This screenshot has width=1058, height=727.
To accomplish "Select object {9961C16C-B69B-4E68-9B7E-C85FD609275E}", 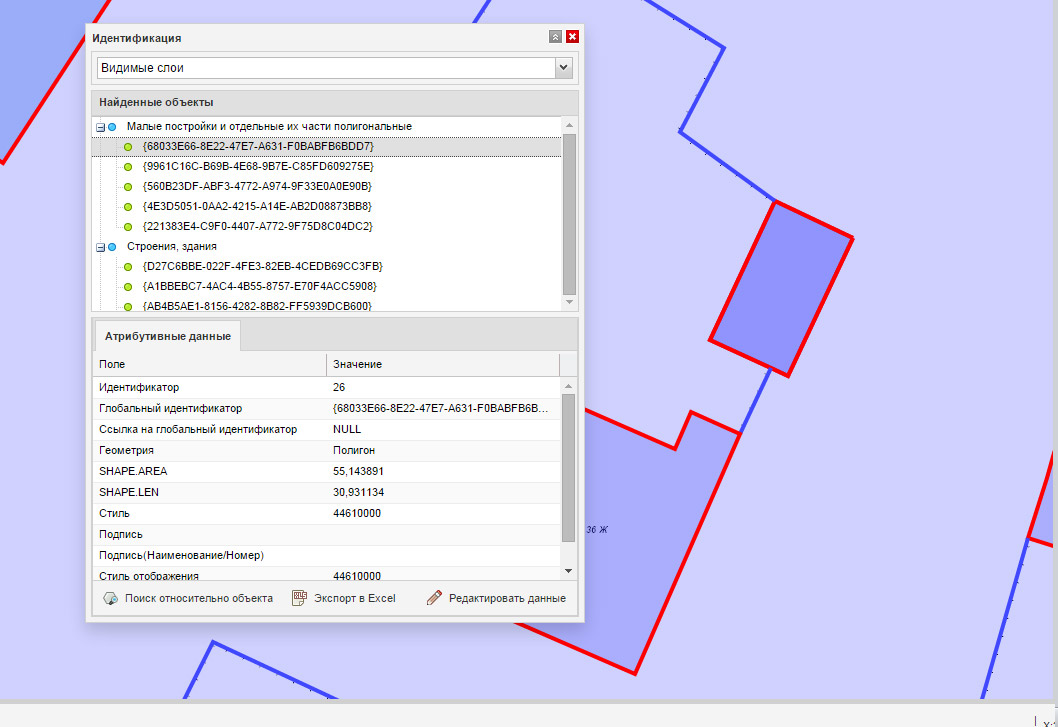I will tap(257, 166).
